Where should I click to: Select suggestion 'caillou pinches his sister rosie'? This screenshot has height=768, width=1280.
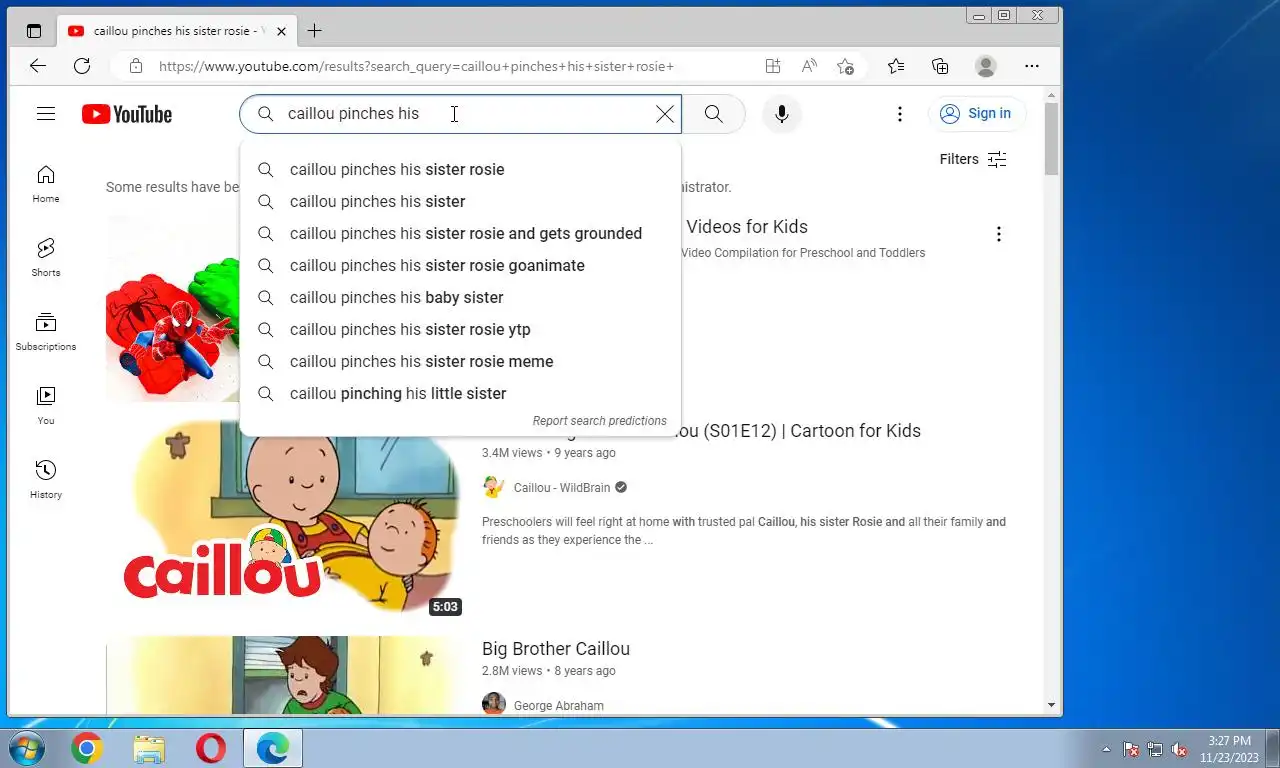click(461, 170)
